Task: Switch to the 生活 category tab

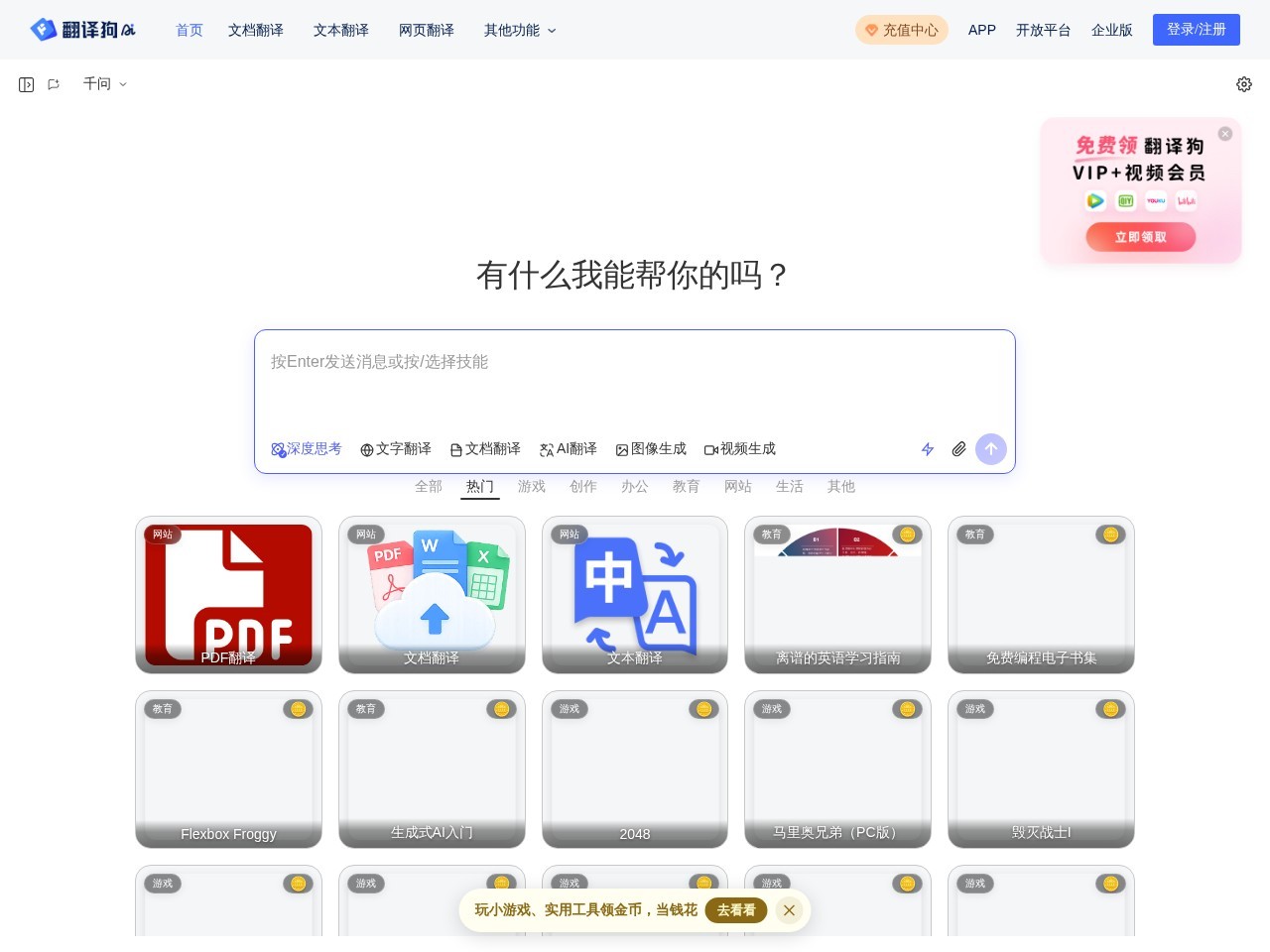Action: pyautogui.click(x=790, y=486)
